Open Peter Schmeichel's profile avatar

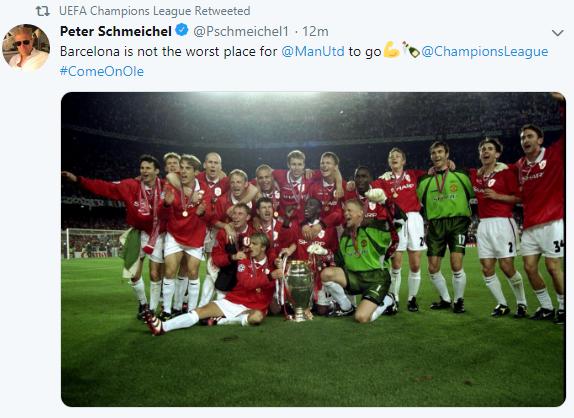(26, 48)
